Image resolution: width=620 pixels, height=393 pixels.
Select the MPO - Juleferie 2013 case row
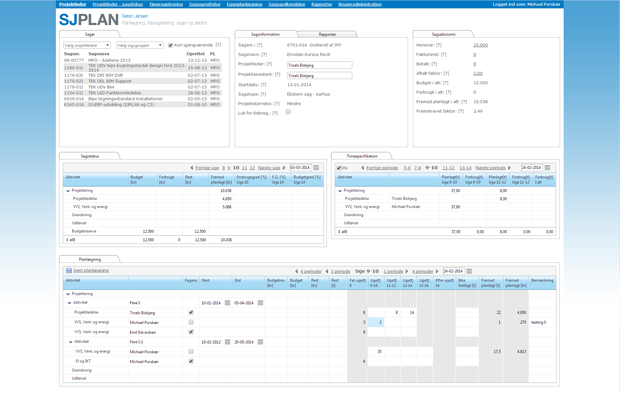point(142,60)
